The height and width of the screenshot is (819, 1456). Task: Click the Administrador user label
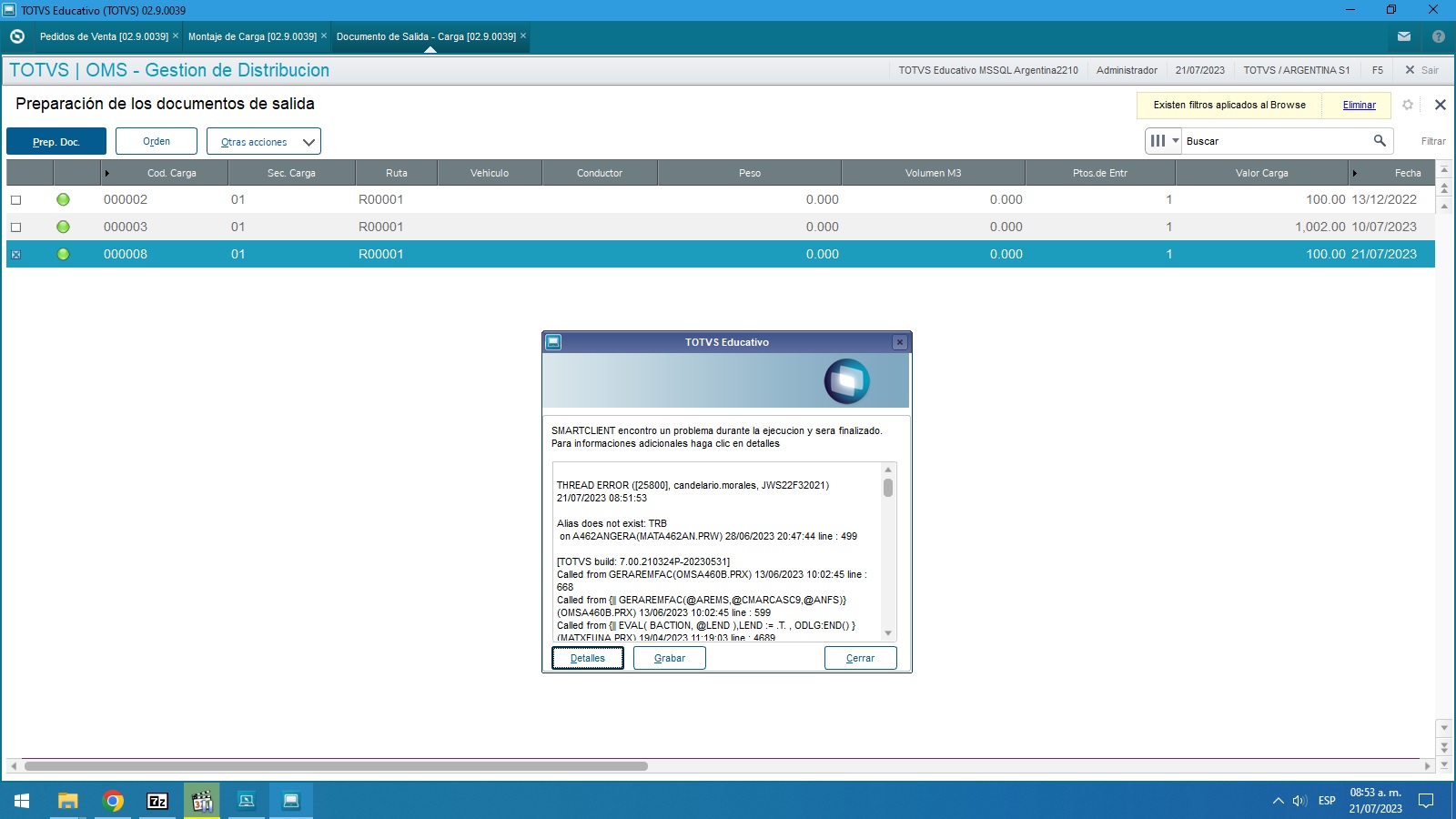[x=1127, y=70]
